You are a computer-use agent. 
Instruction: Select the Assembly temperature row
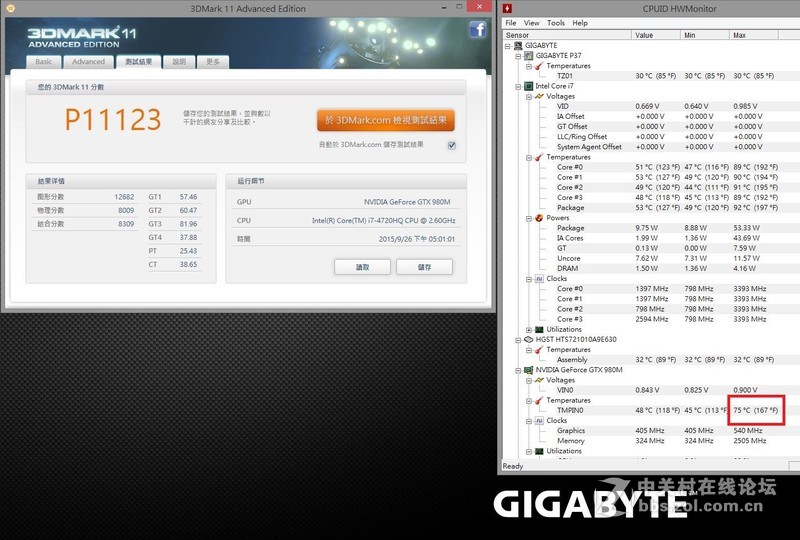pos(652,360)
